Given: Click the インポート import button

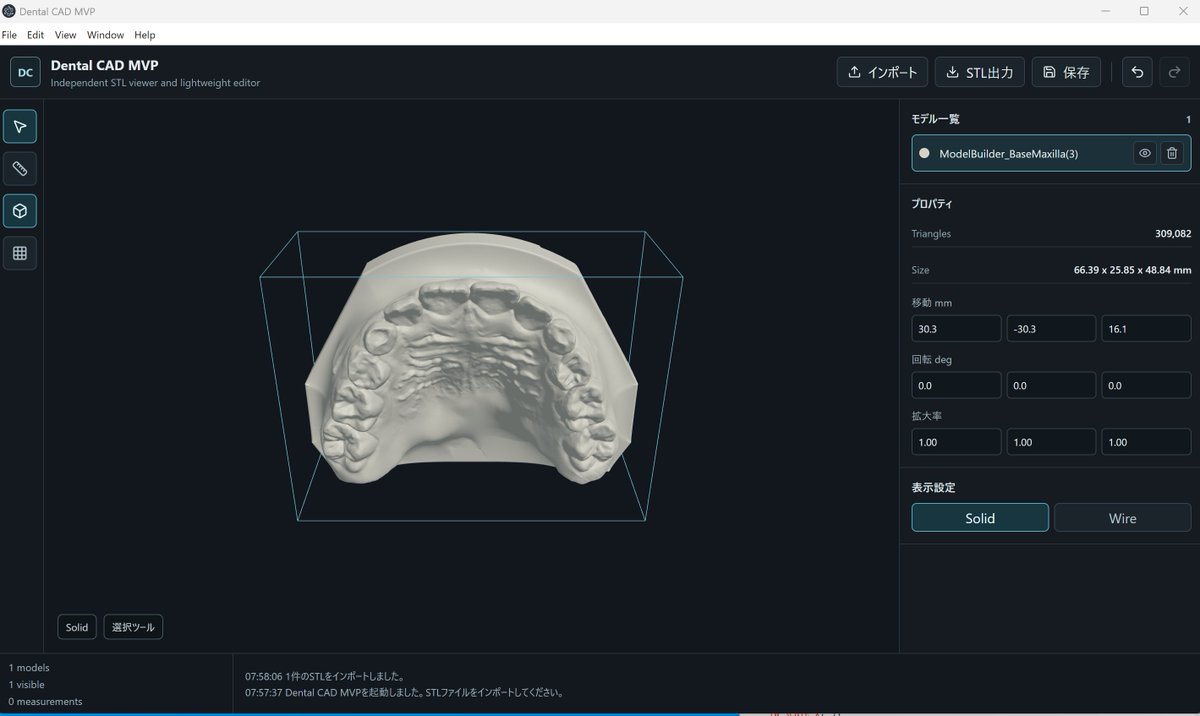Looking at the screenshot, I should tap(882, 72).
